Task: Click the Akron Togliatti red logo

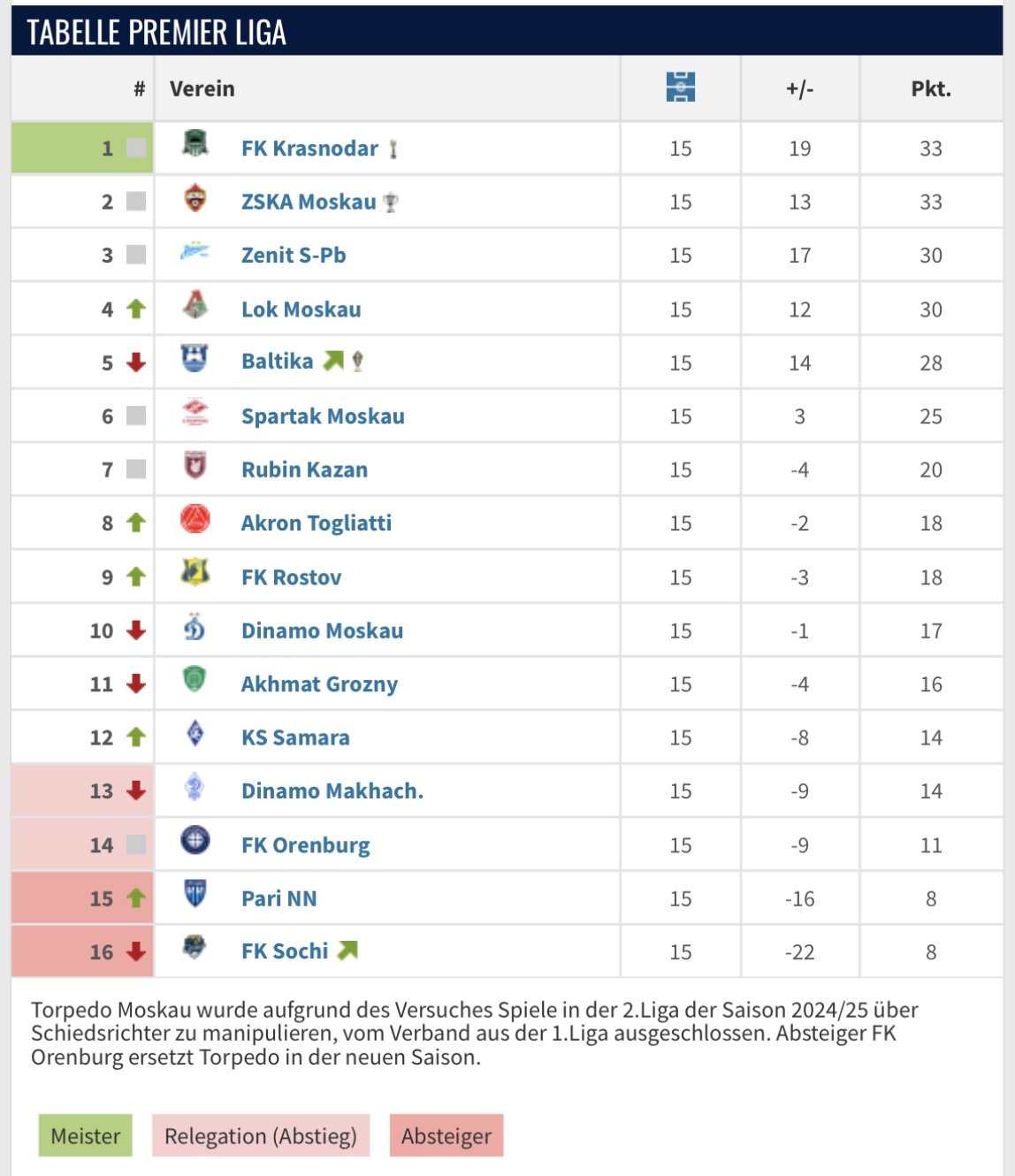Action: 195,519
